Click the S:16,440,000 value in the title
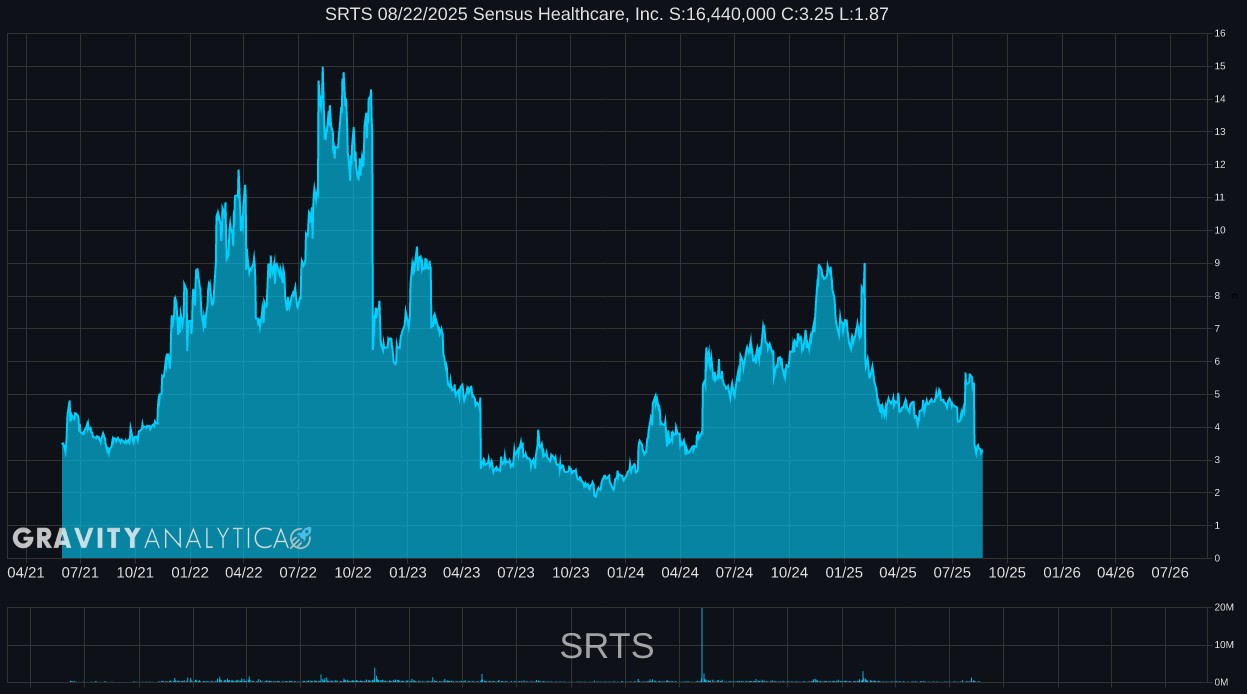 click(x=724, y=14)
